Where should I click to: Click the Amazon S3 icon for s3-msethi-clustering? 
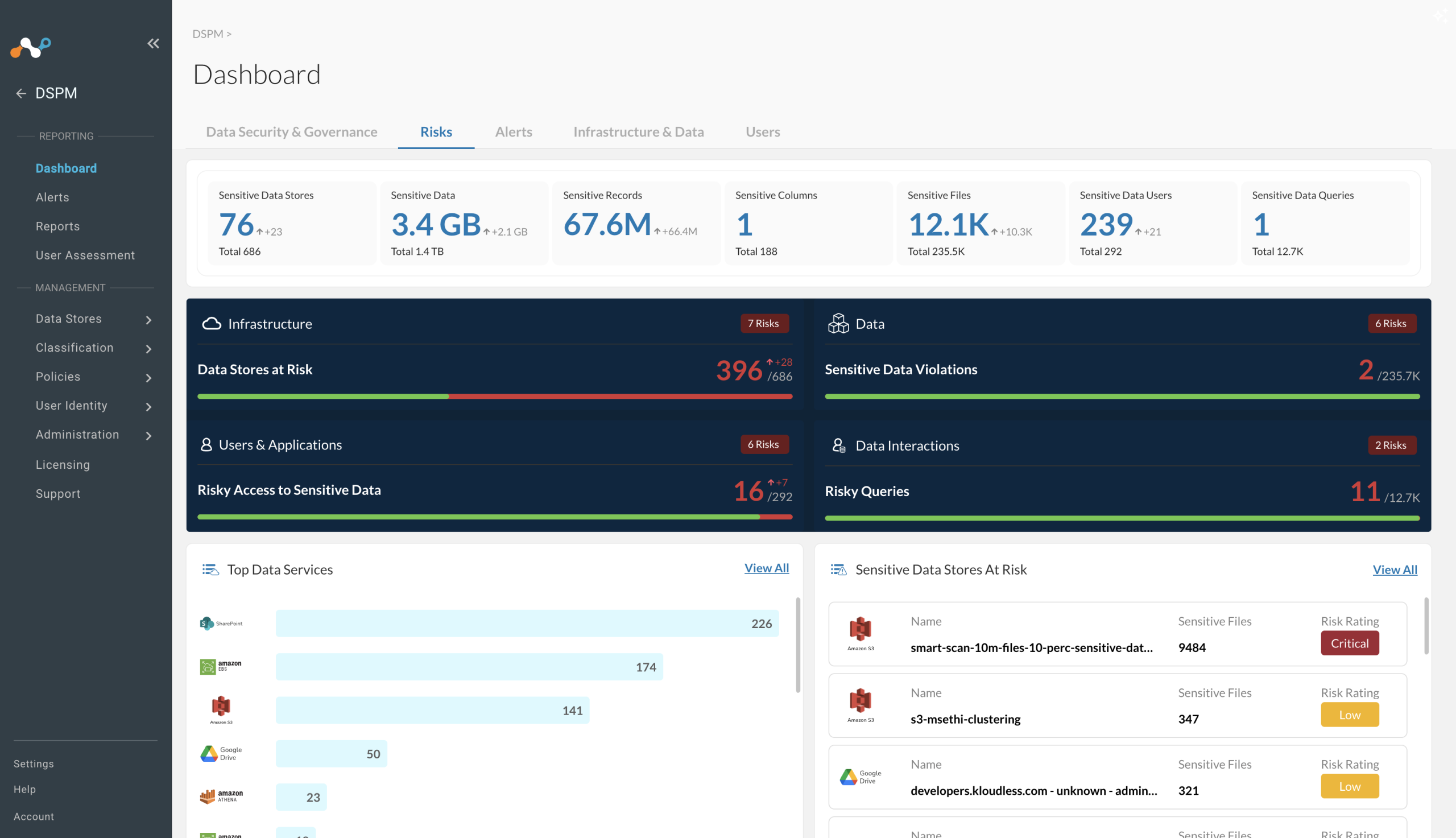(x=861, y=705)
